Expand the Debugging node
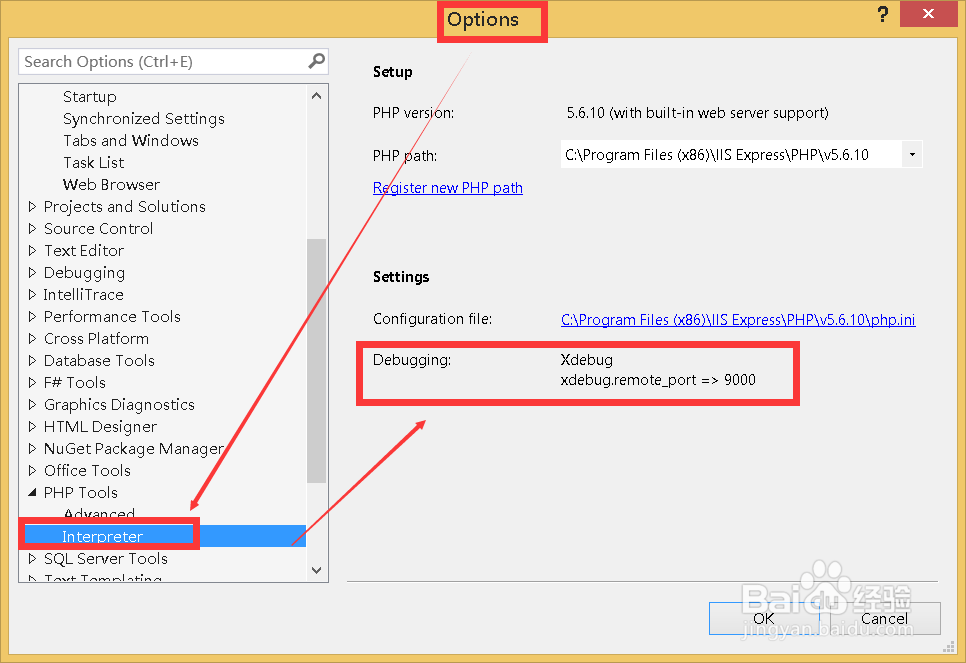Screen dimensions: 966x663 pyautogui.click(x=33, y=272)
